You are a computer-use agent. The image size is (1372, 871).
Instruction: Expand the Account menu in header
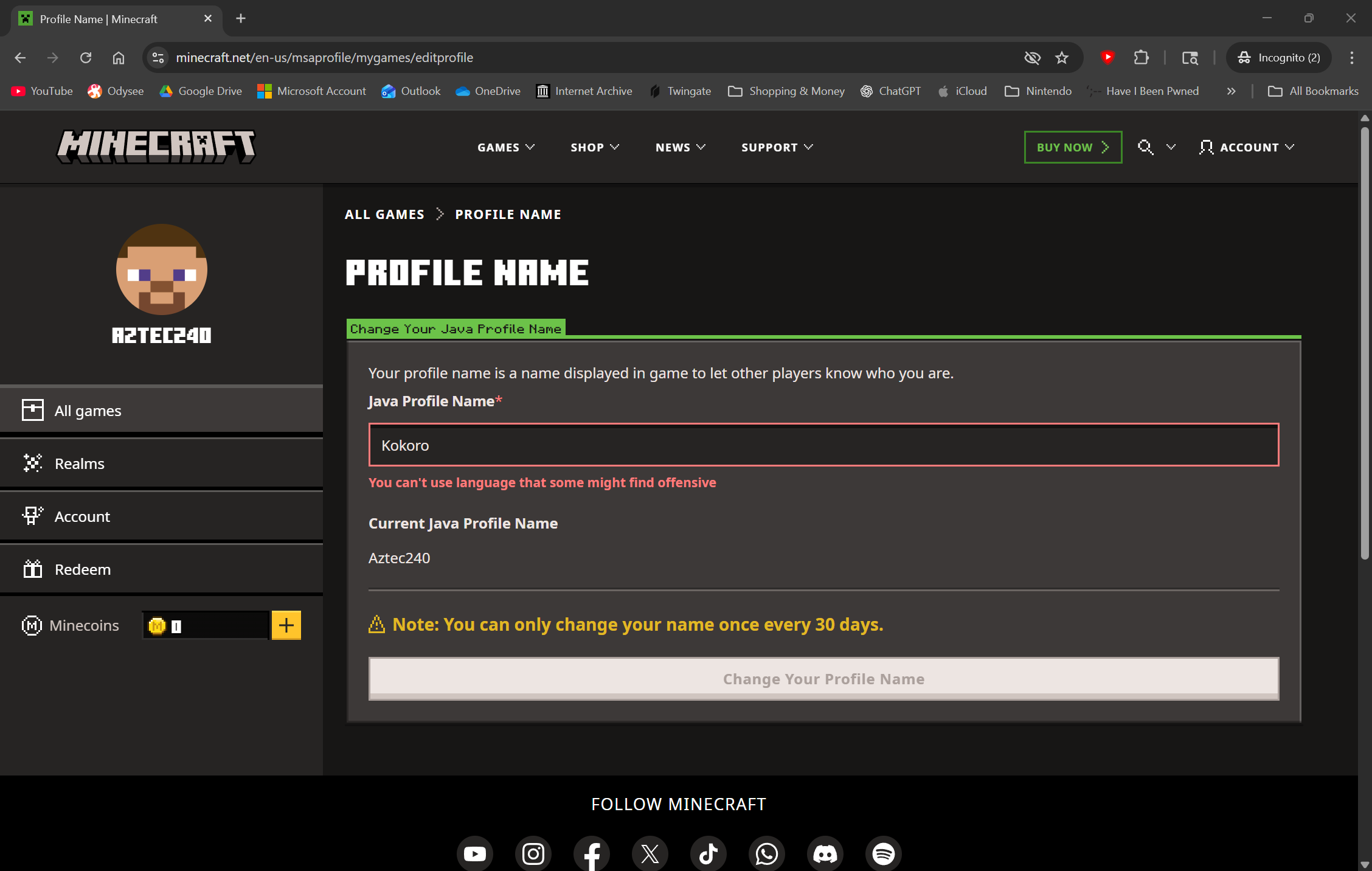1247,147
